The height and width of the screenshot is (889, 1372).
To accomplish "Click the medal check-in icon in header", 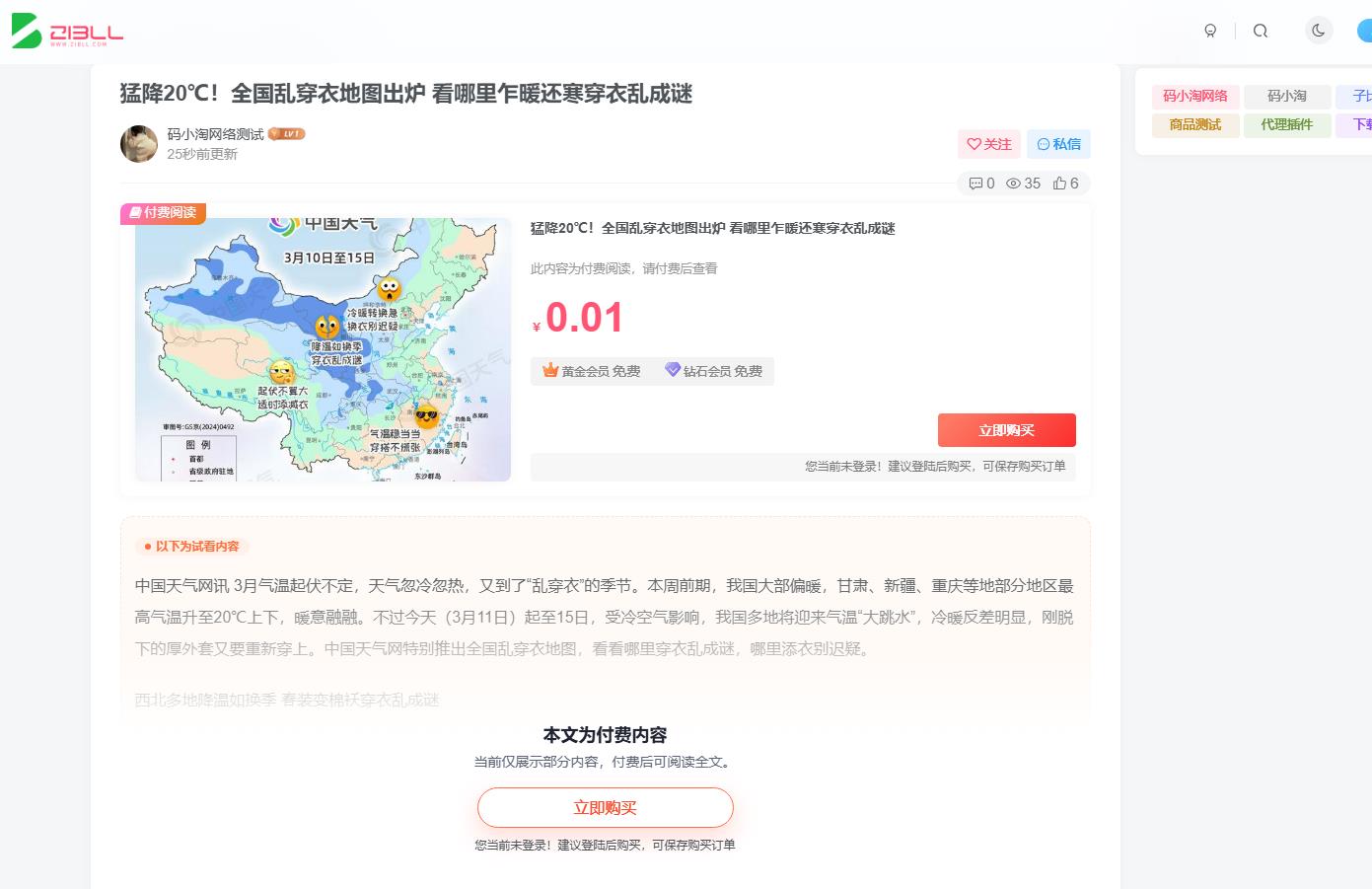I will click(1210, 31).
